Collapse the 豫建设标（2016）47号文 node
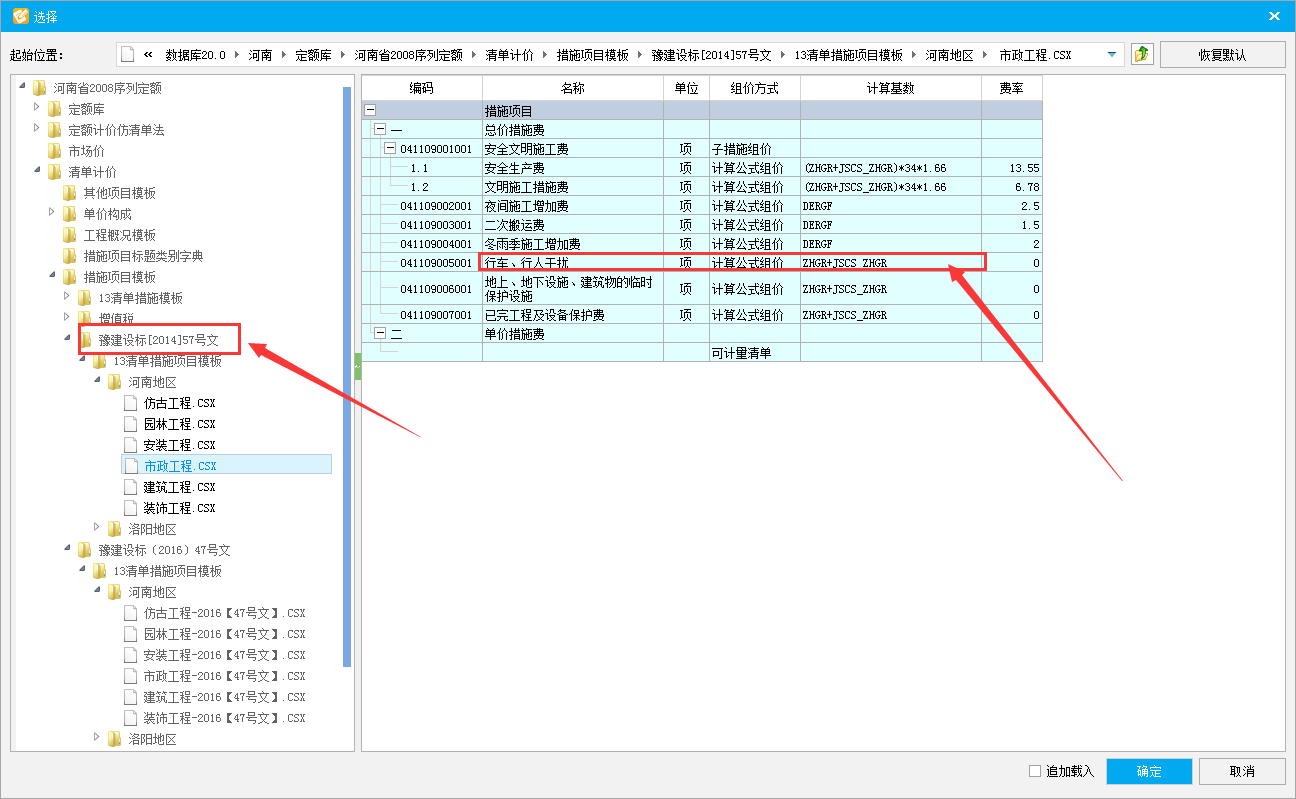Image resolution: width=1296 pixels, height=799 pixels. (68, 549)
